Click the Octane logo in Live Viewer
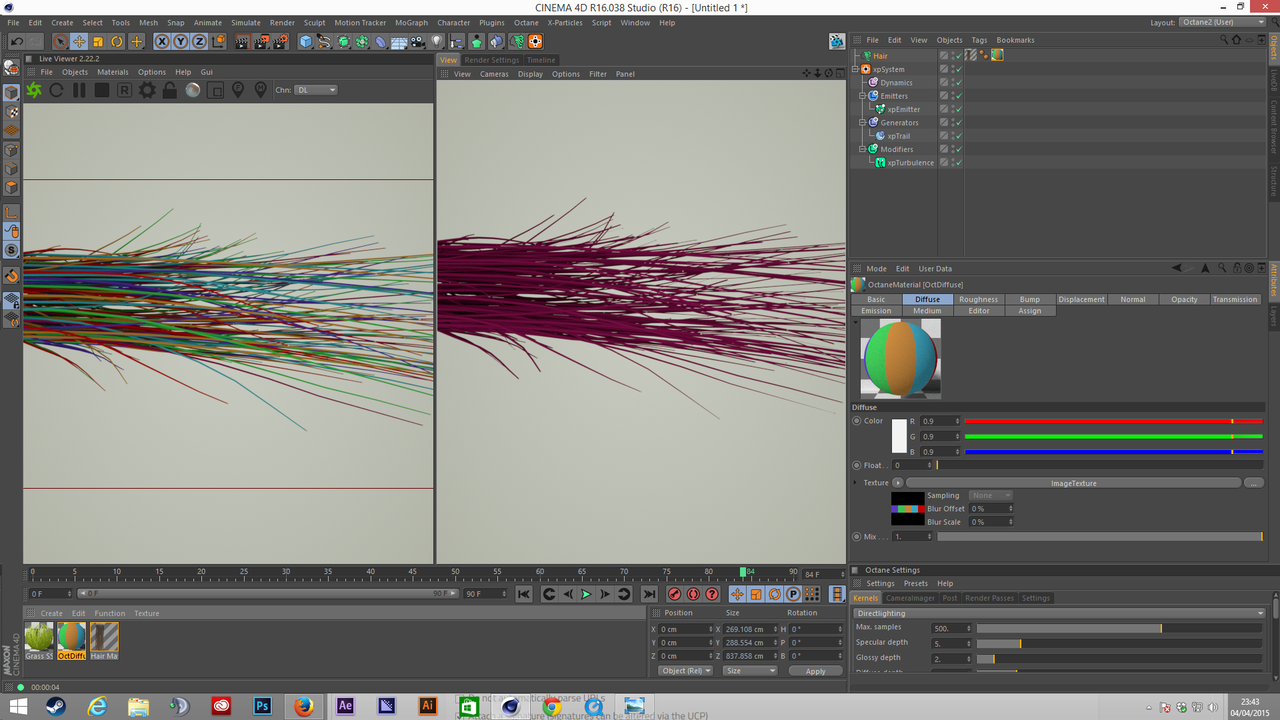The height and width of the screenshot is (720, 1280). click(34, 90)
